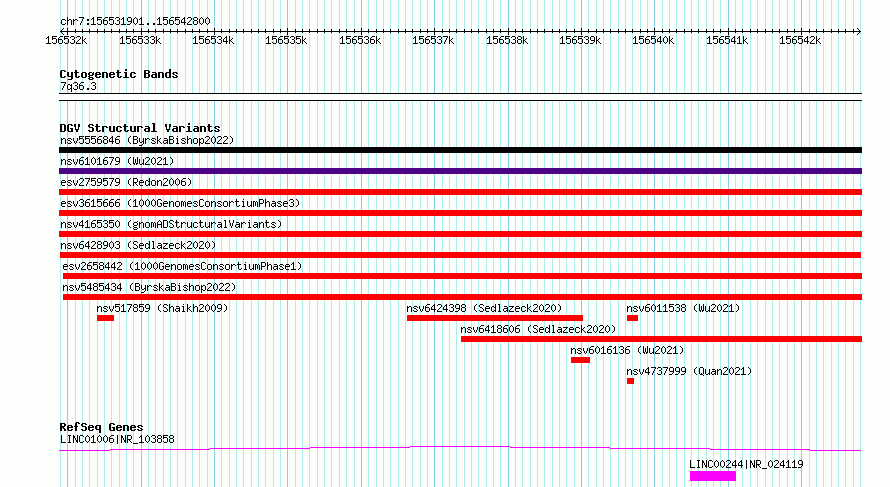Click the nsv6101679 (Wu2021) label

tap(117, 161)
